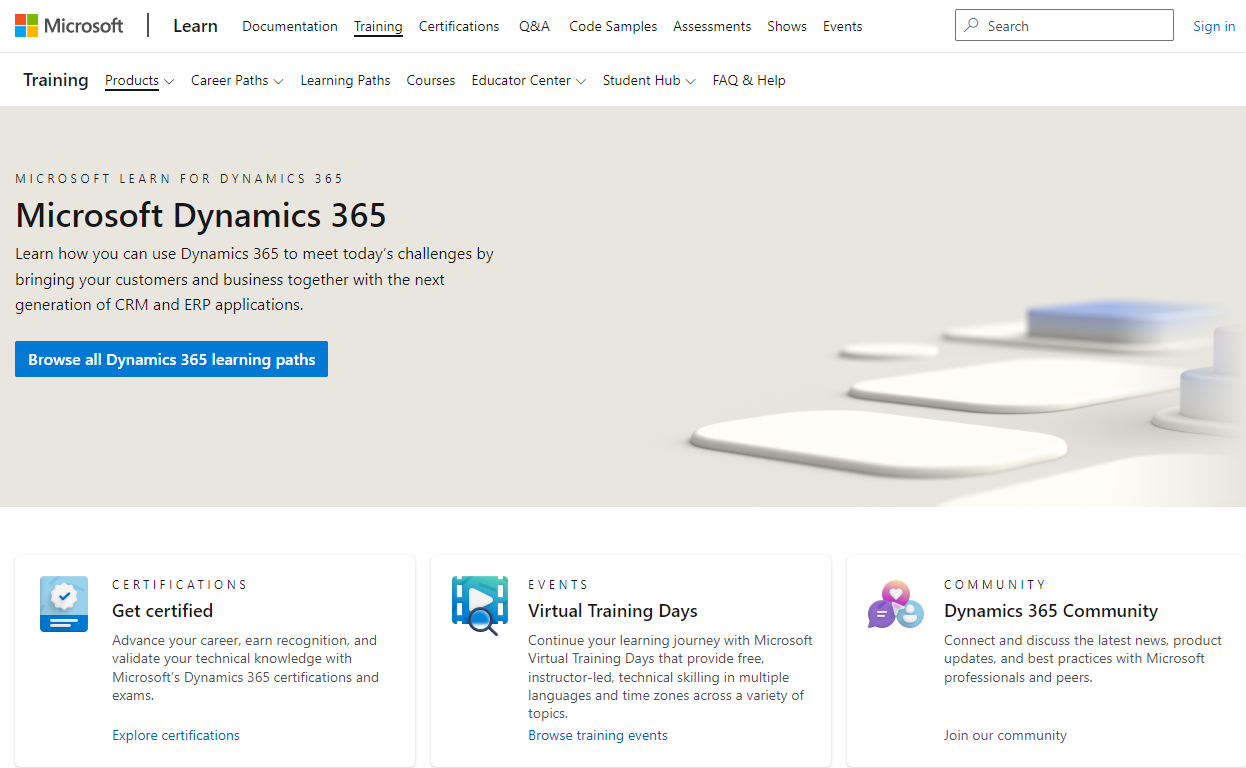This screenshot has height=768, width=1246.
Task: Click the COMMUNITY card label
Action: pyautogui.click(x=995, y=585)
